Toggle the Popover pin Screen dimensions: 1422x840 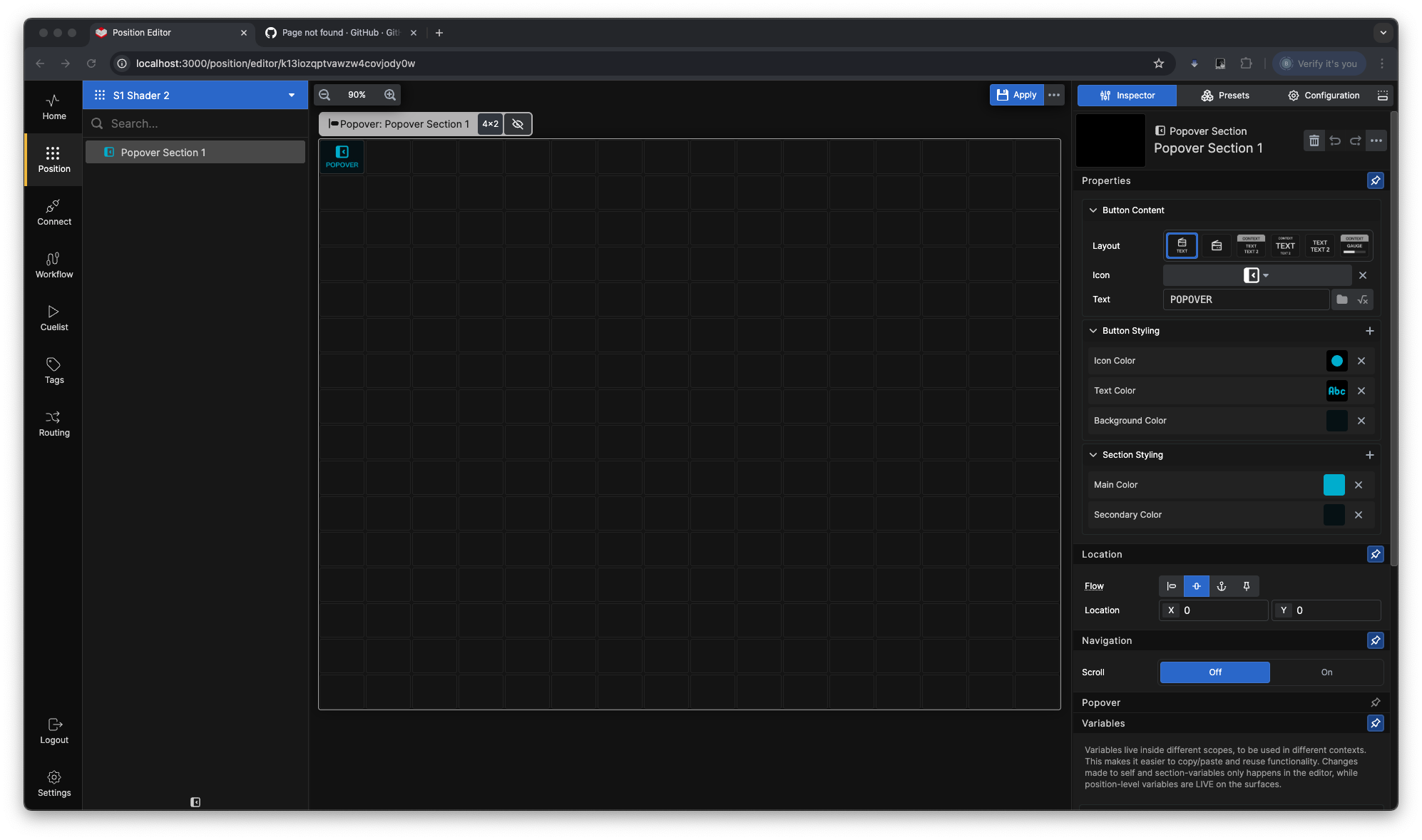[1376, 702]
